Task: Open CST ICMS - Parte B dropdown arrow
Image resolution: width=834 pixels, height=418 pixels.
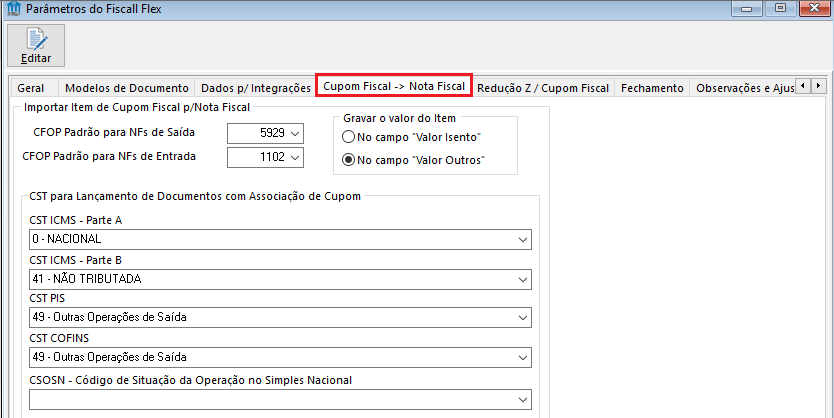Action: [523, 280]
